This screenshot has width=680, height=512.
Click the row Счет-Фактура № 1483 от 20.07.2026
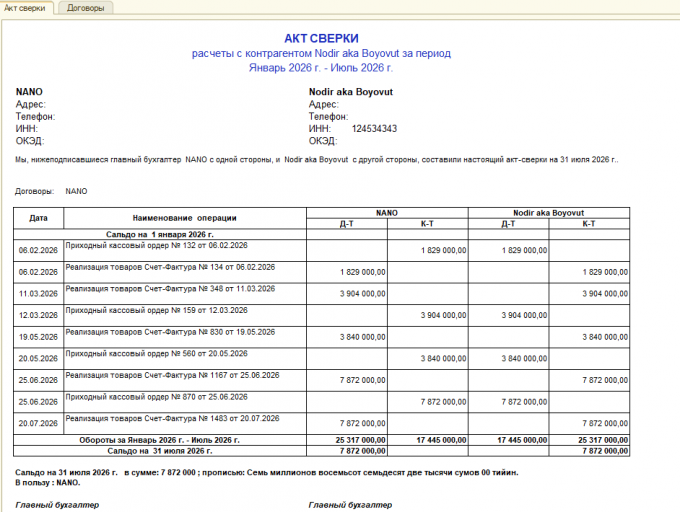pyautogui.click(x=321, y=424)
